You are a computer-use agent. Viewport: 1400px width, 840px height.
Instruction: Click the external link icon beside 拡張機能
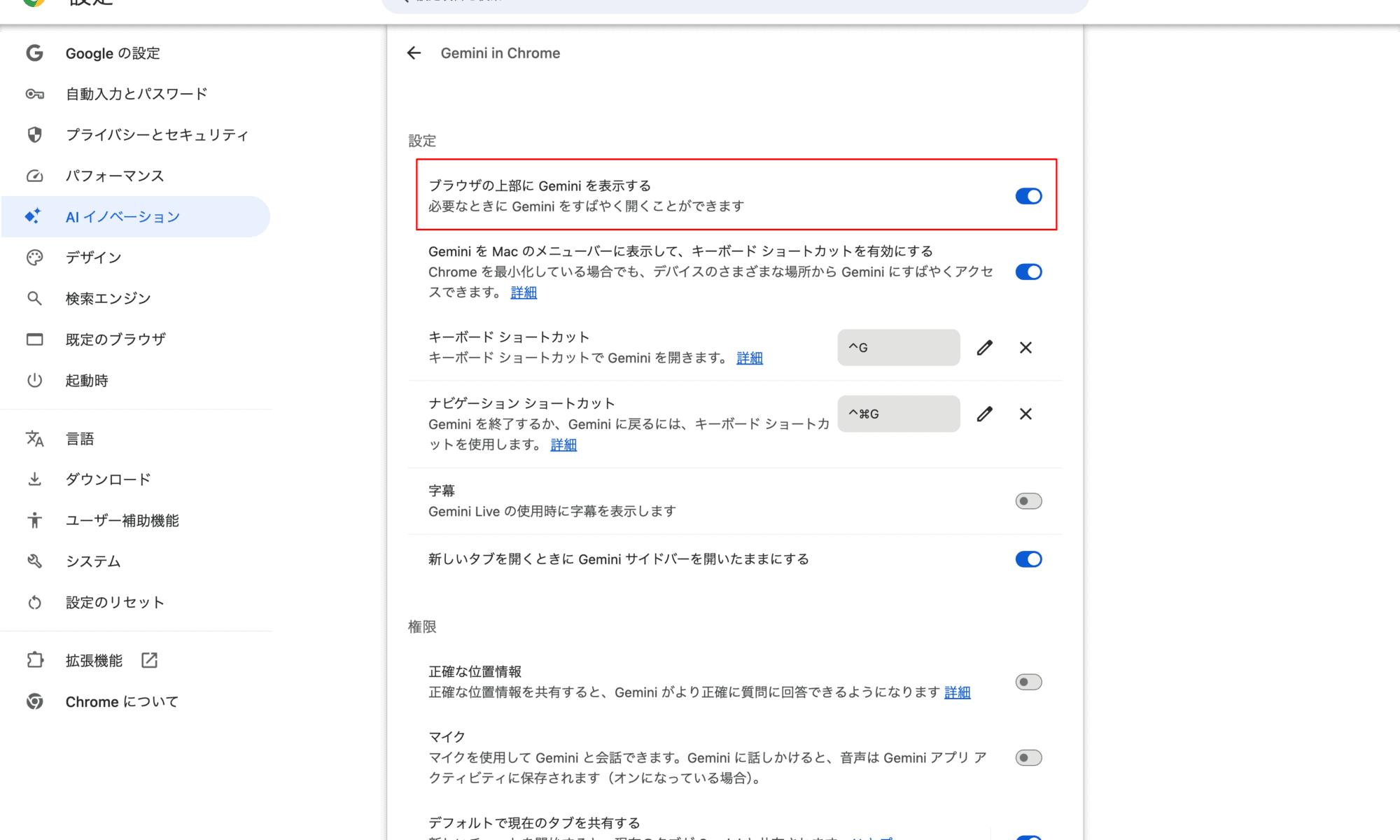[x=149, y=660]
